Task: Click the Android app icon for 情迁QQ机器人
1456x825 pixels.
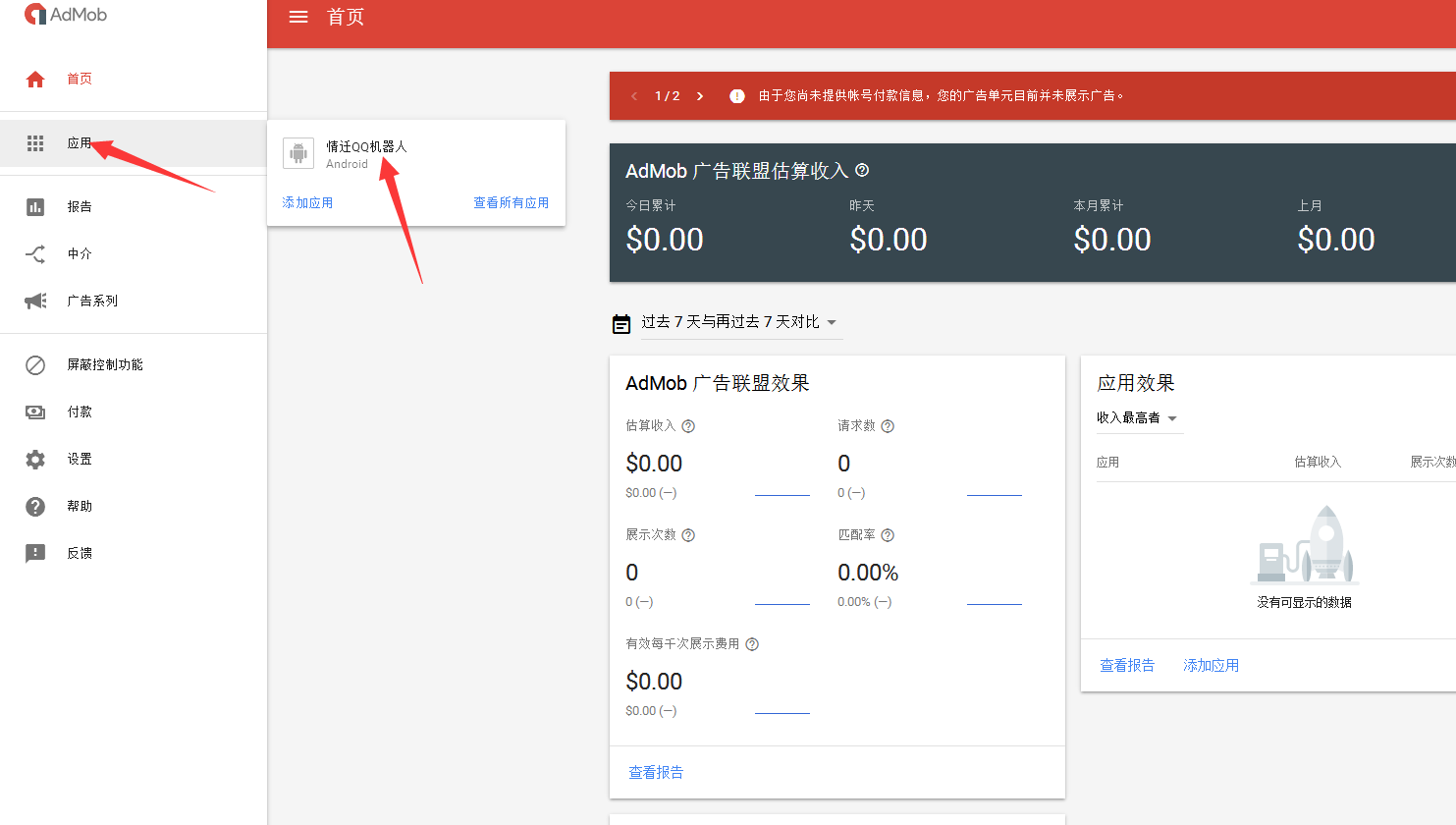Action: pos(298,153)
